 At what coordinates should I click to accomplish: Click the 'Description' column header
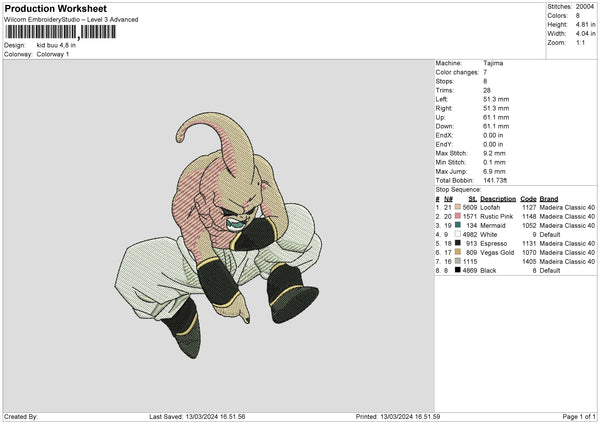coord(498,199)
